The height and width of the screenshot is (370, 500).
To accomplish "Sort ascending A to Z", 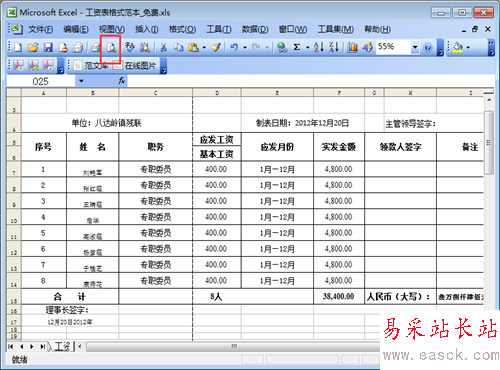I will click(319, 48).
